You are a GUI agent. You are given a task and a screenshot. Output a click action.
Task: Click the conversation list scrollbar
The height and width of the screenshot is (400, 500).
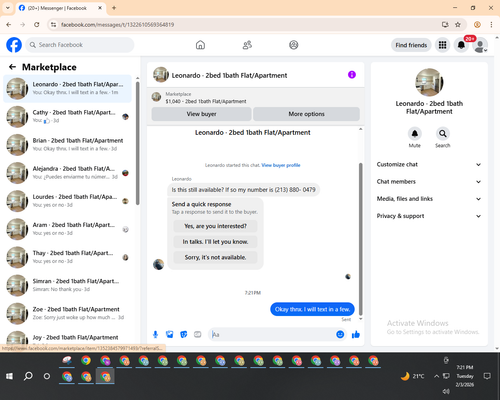pos(138,143)
